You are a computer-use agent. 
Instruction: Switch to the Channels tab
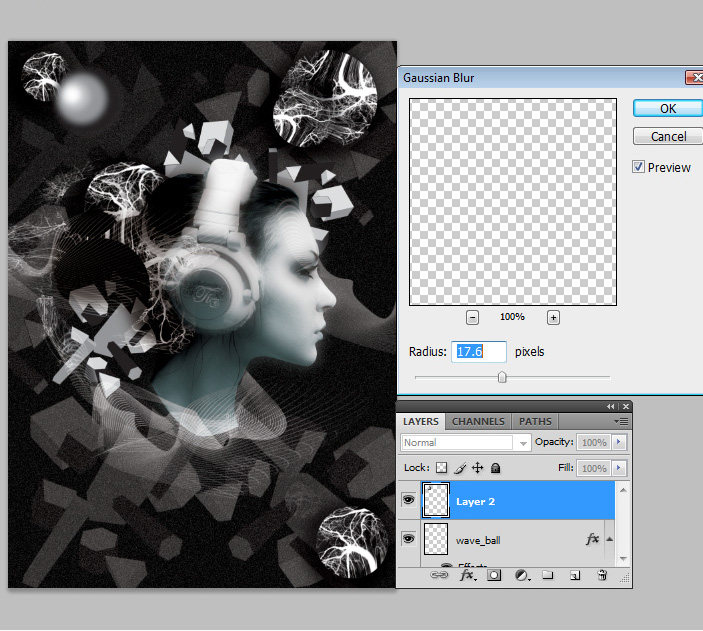coord(479,422)
